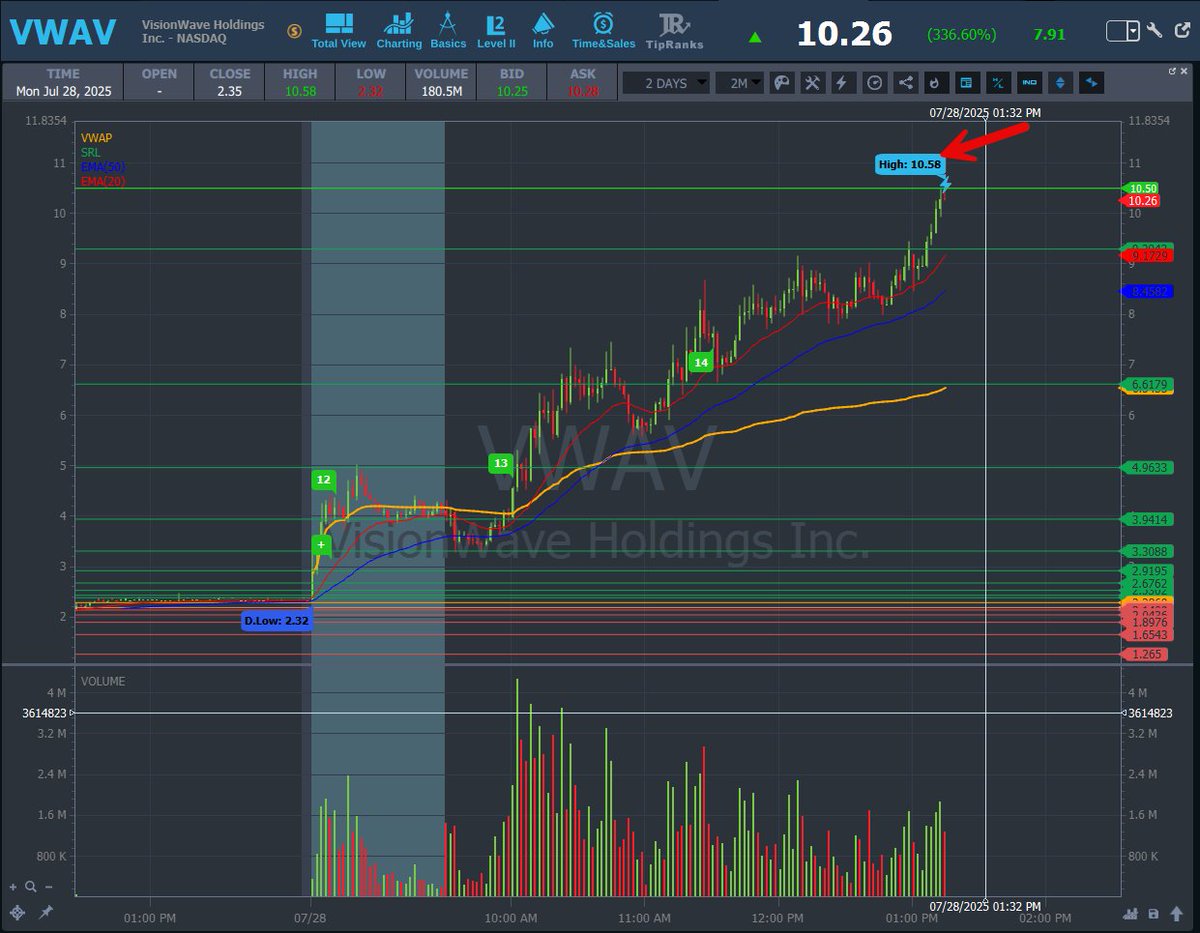Image resolution: width=1200 pixels, height=933 pixels.
Task: Open the Info panel
Action: pyautogui.click(x=543, y=30)
